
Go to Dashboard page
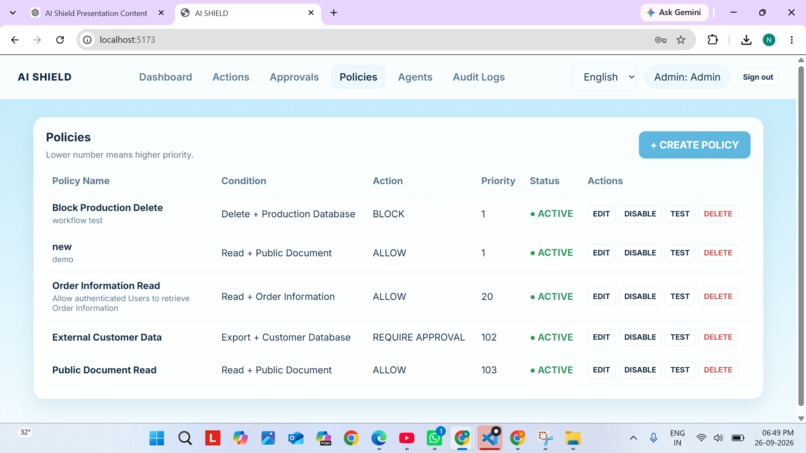(166, 77)
